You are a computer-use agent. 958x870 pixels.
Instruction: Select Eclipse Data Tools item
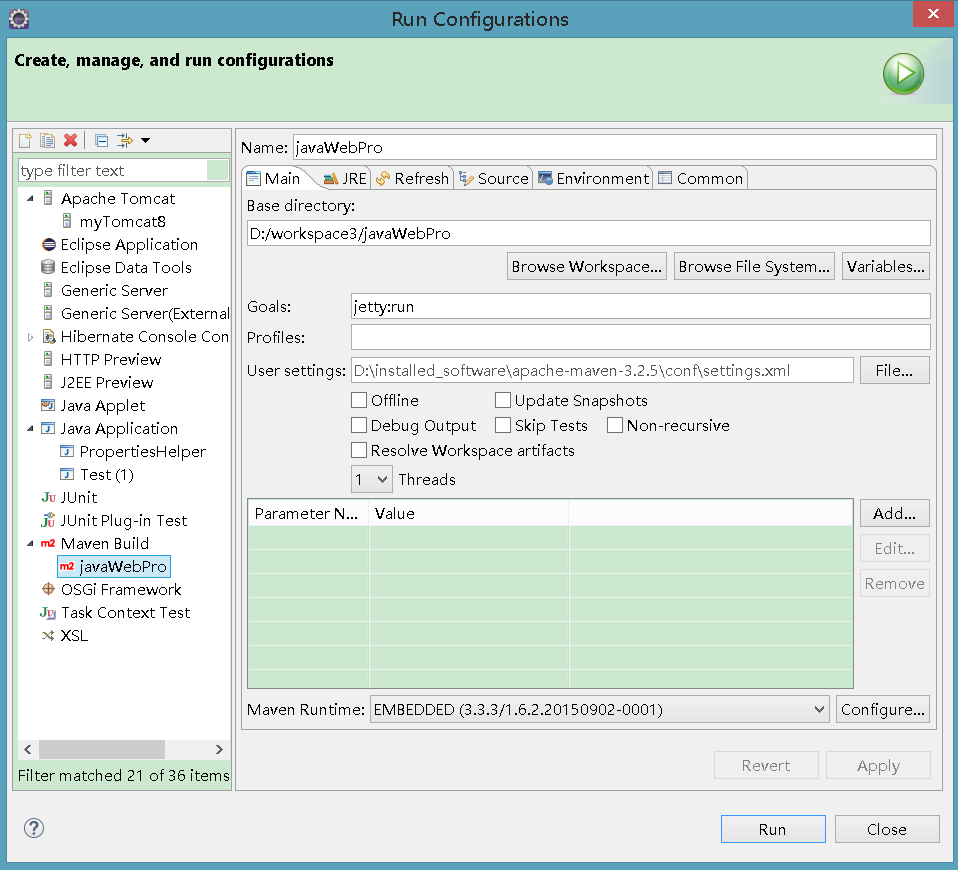point(126,268)
